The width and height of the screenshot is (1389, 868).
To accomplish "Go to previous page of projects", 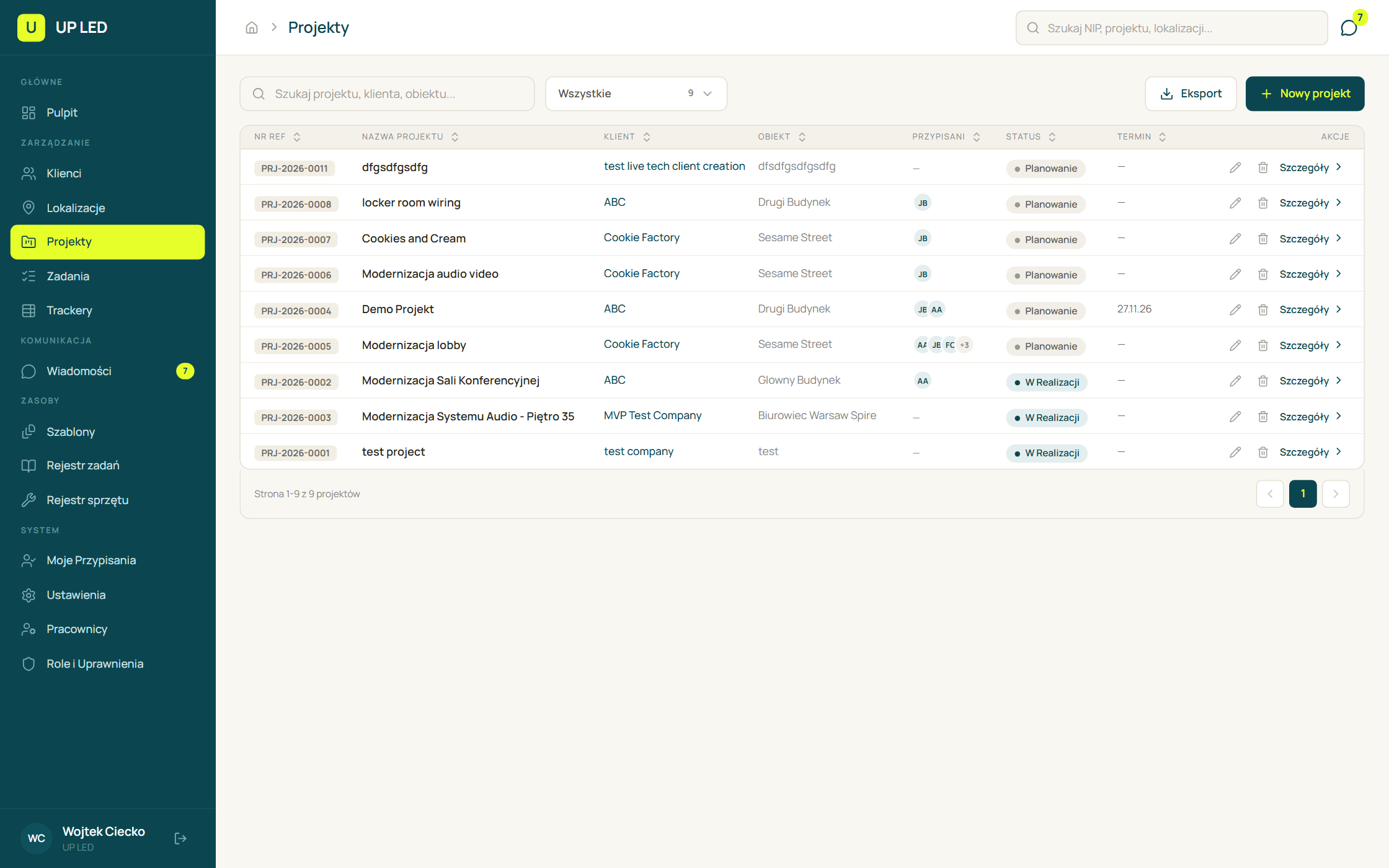I will click(x=1270, y=494).
